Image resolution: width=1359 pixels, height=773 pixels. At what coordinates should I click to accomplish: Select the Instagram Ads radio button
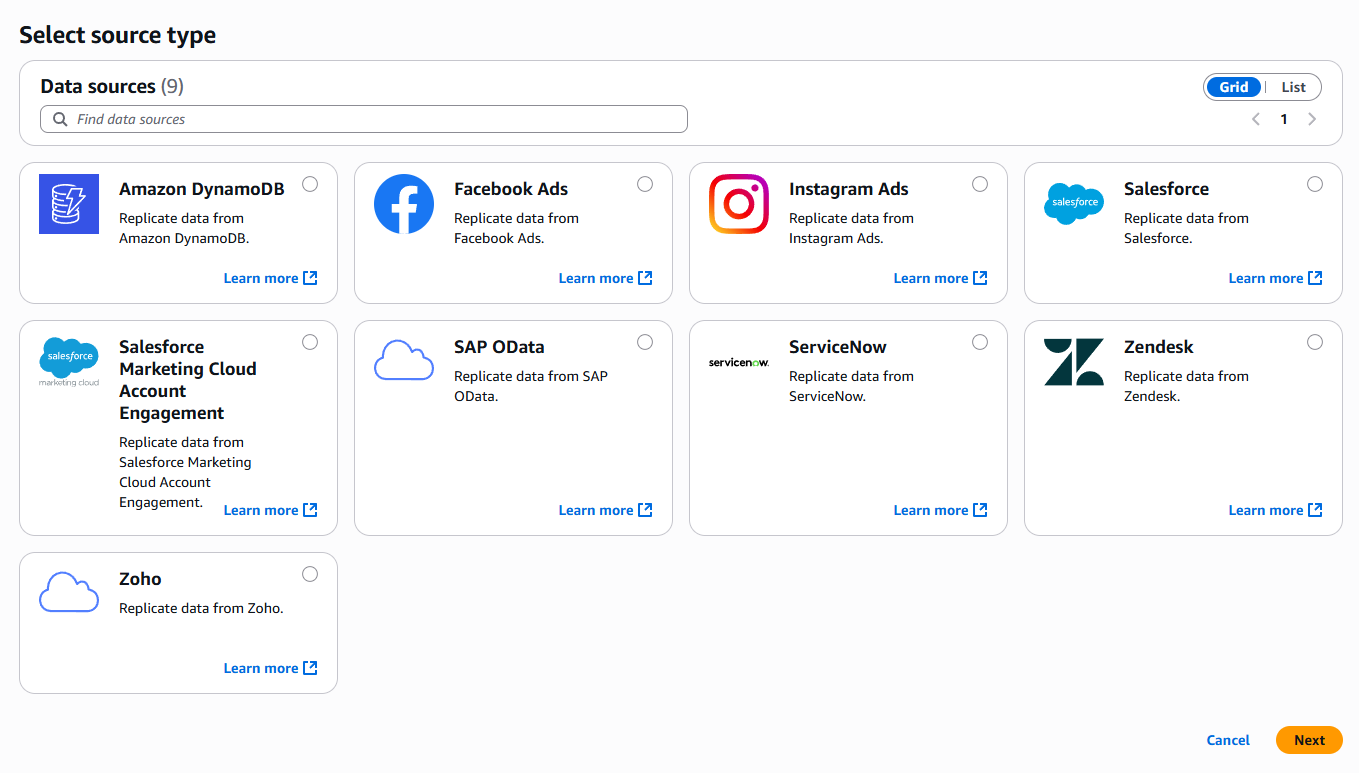[980, 184]
